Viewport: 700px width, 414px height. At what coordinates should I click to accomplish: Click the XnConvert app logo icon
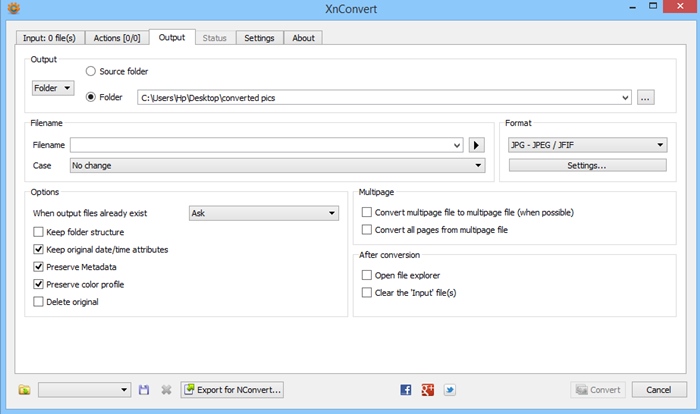click(14, 8)
